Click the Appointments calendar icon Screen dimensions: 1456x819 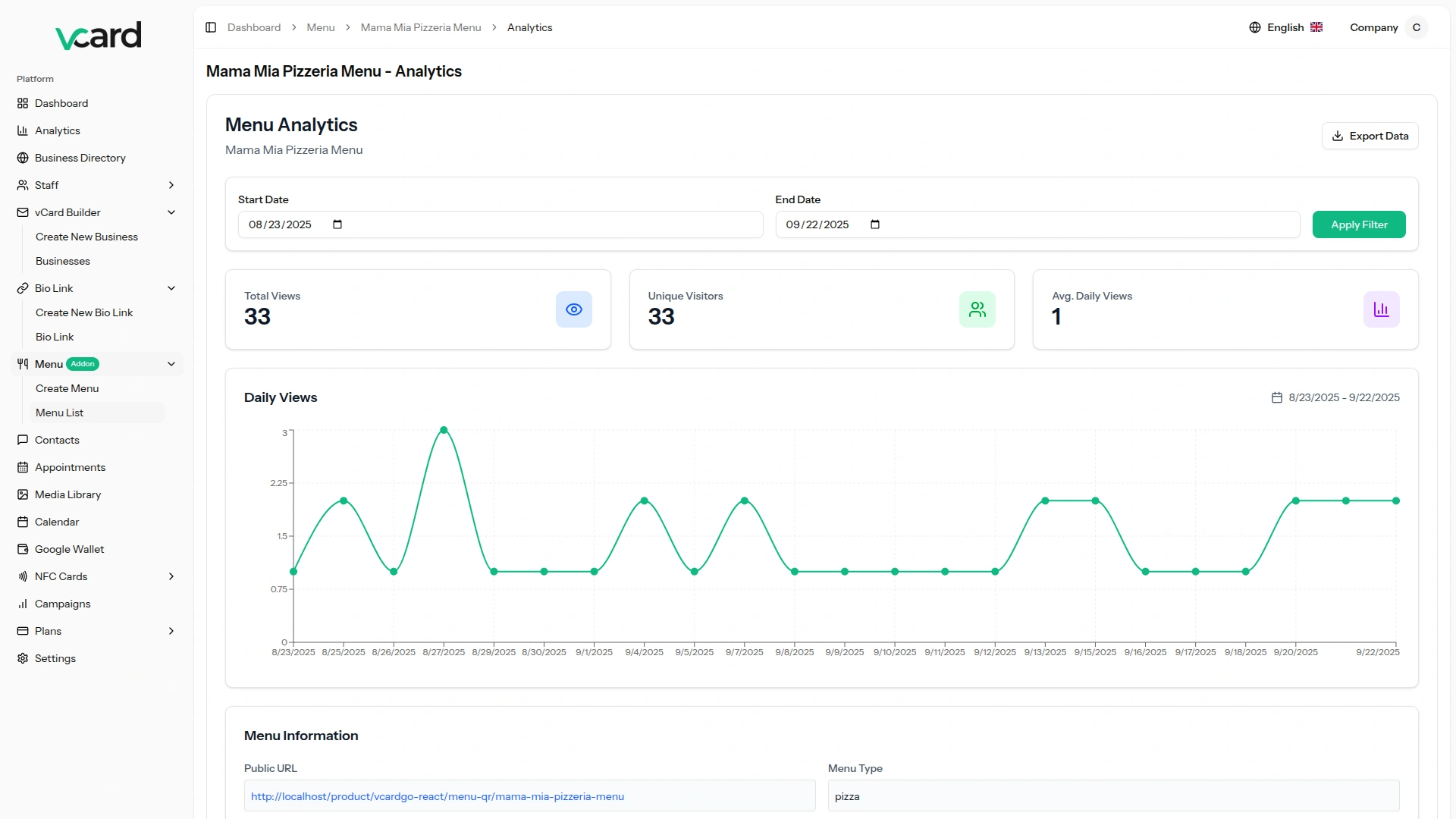pos(23,467)
